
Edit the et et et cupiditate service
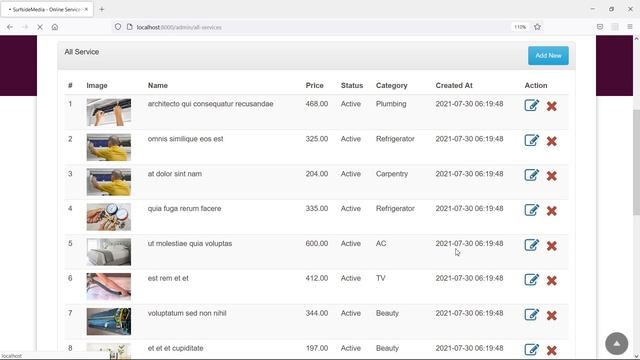click(531, 350)
